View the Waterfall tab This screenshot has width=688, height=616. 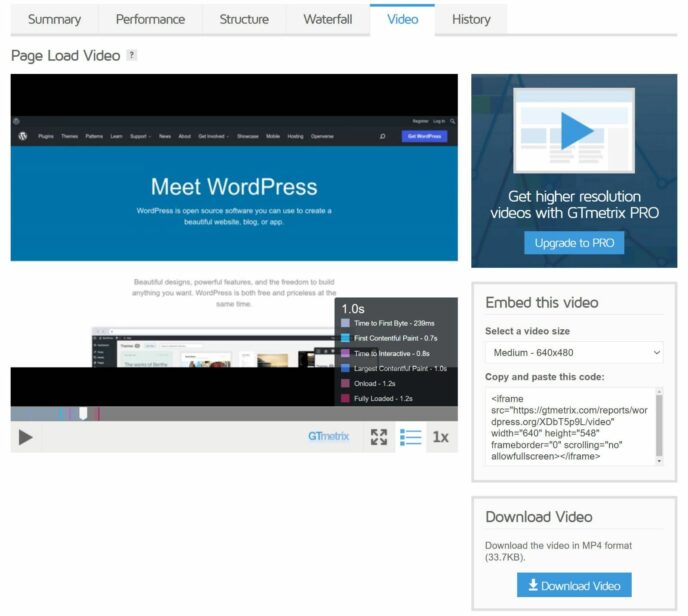tap(328, 19)
